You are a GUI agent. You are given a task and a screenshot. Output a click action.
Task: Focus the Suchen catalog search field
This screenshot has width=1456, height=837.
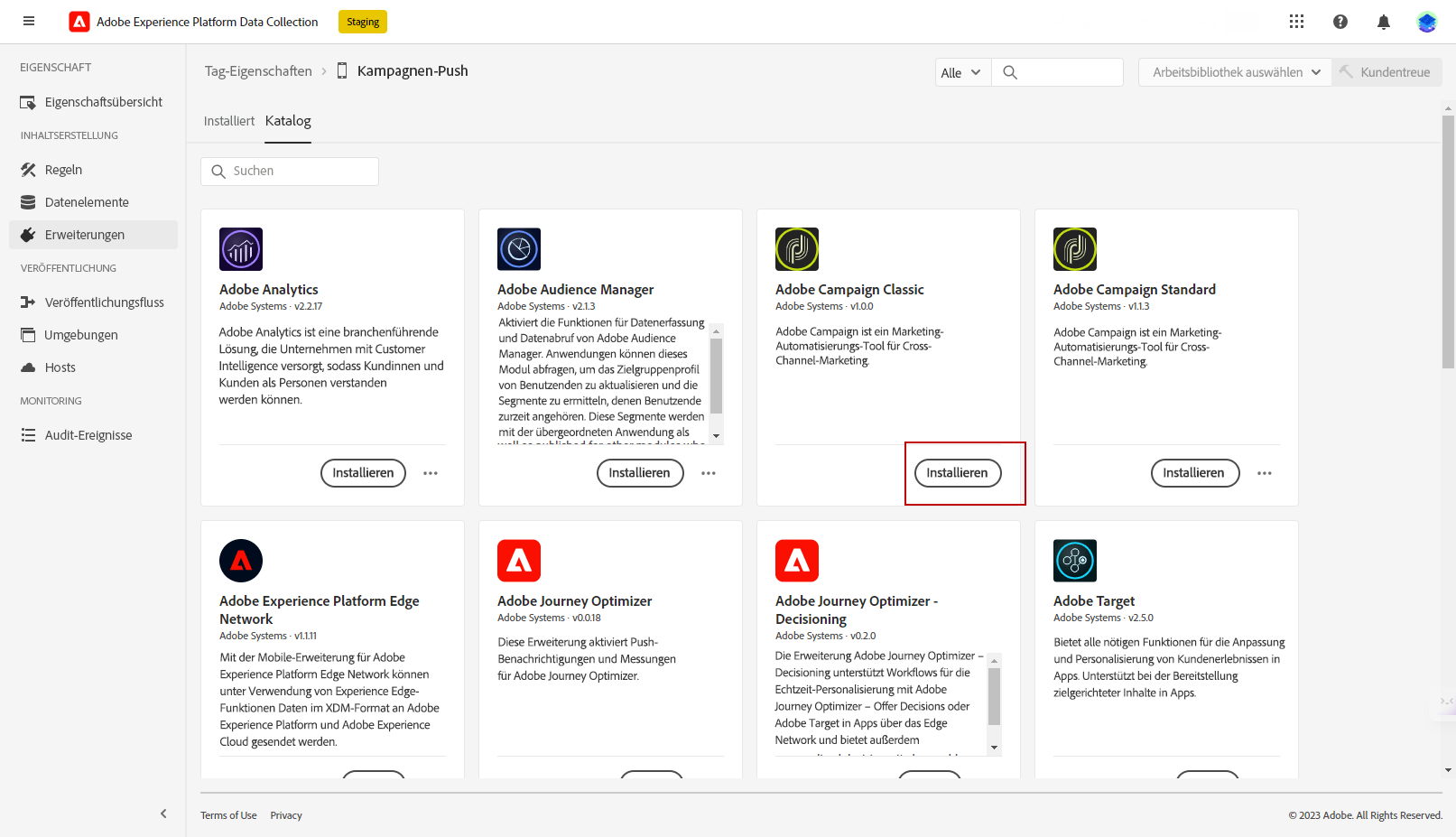[x=290, y=172]
